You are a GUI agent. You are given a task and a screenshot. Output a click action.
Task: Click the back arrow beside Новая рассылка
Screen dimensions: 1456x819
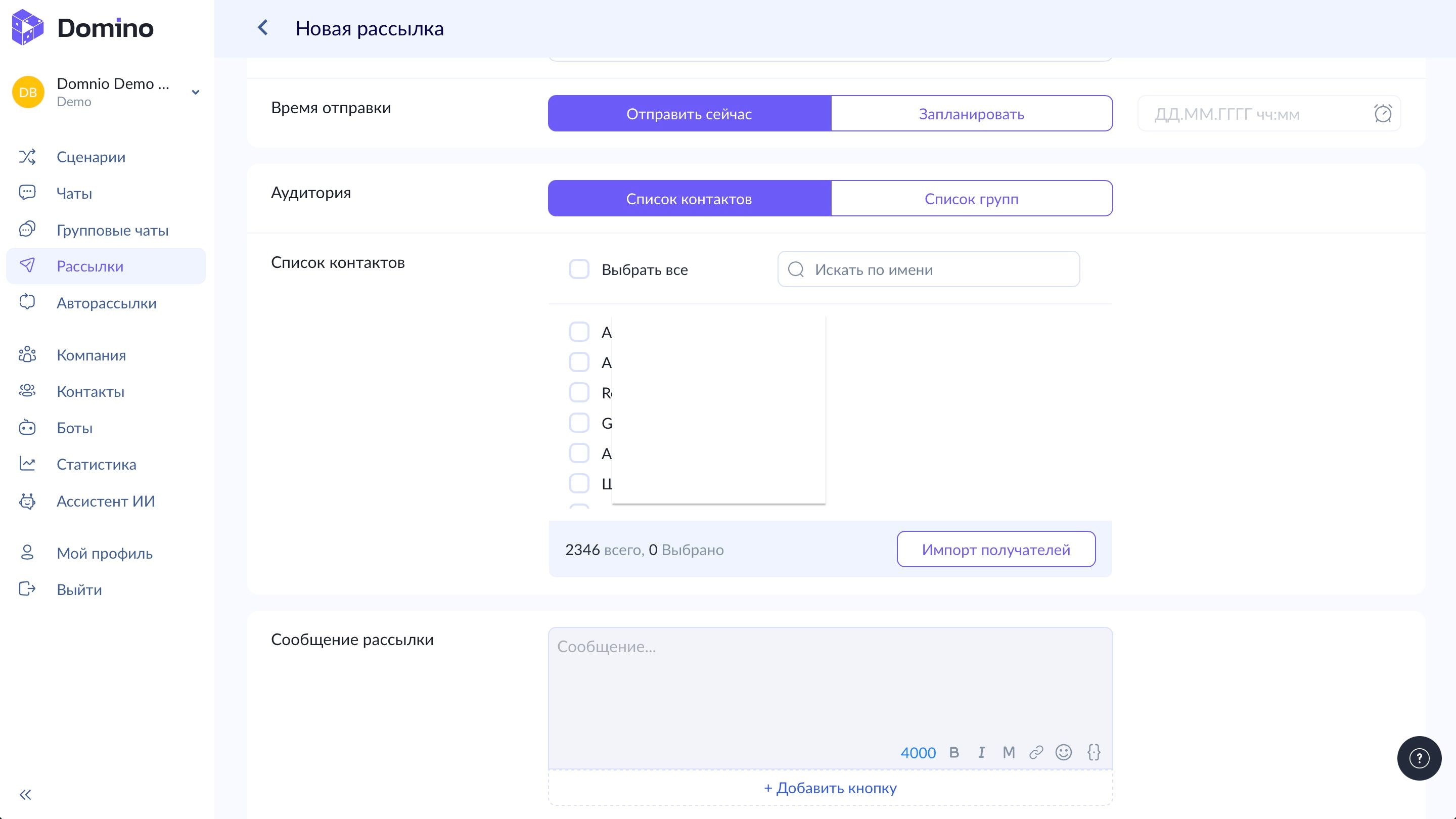pos(263,28)
